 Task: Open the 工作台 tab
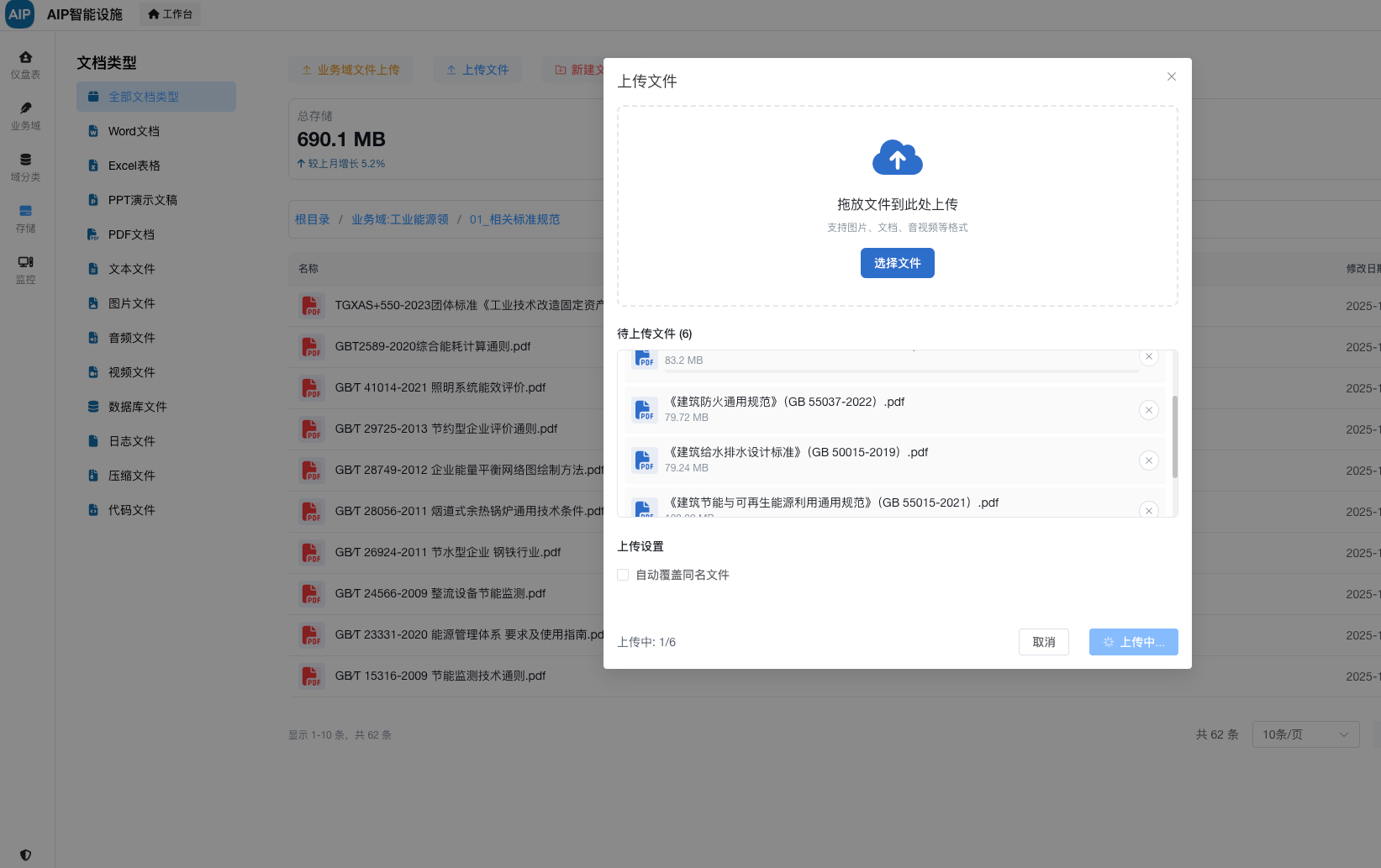tap(170, 14)
